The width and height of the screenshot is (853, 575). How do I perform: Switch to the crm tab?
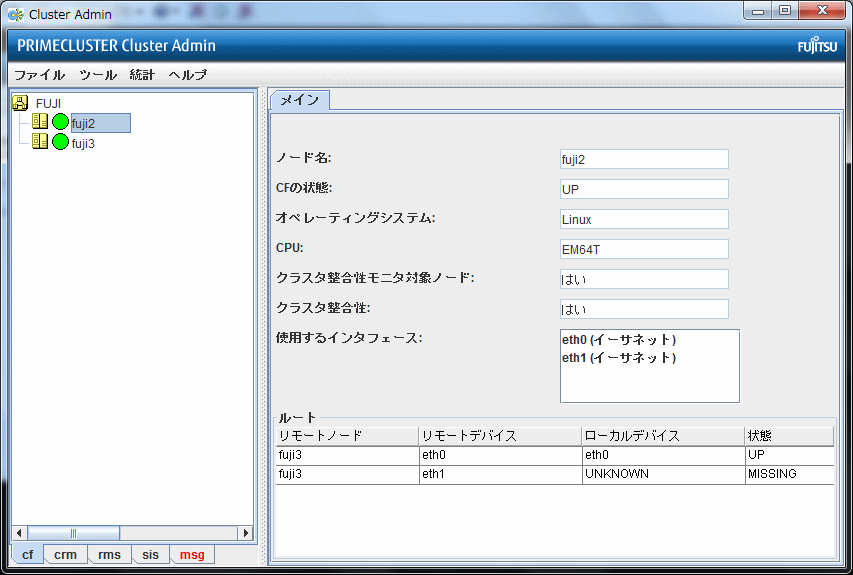click(x=65, y=554)
